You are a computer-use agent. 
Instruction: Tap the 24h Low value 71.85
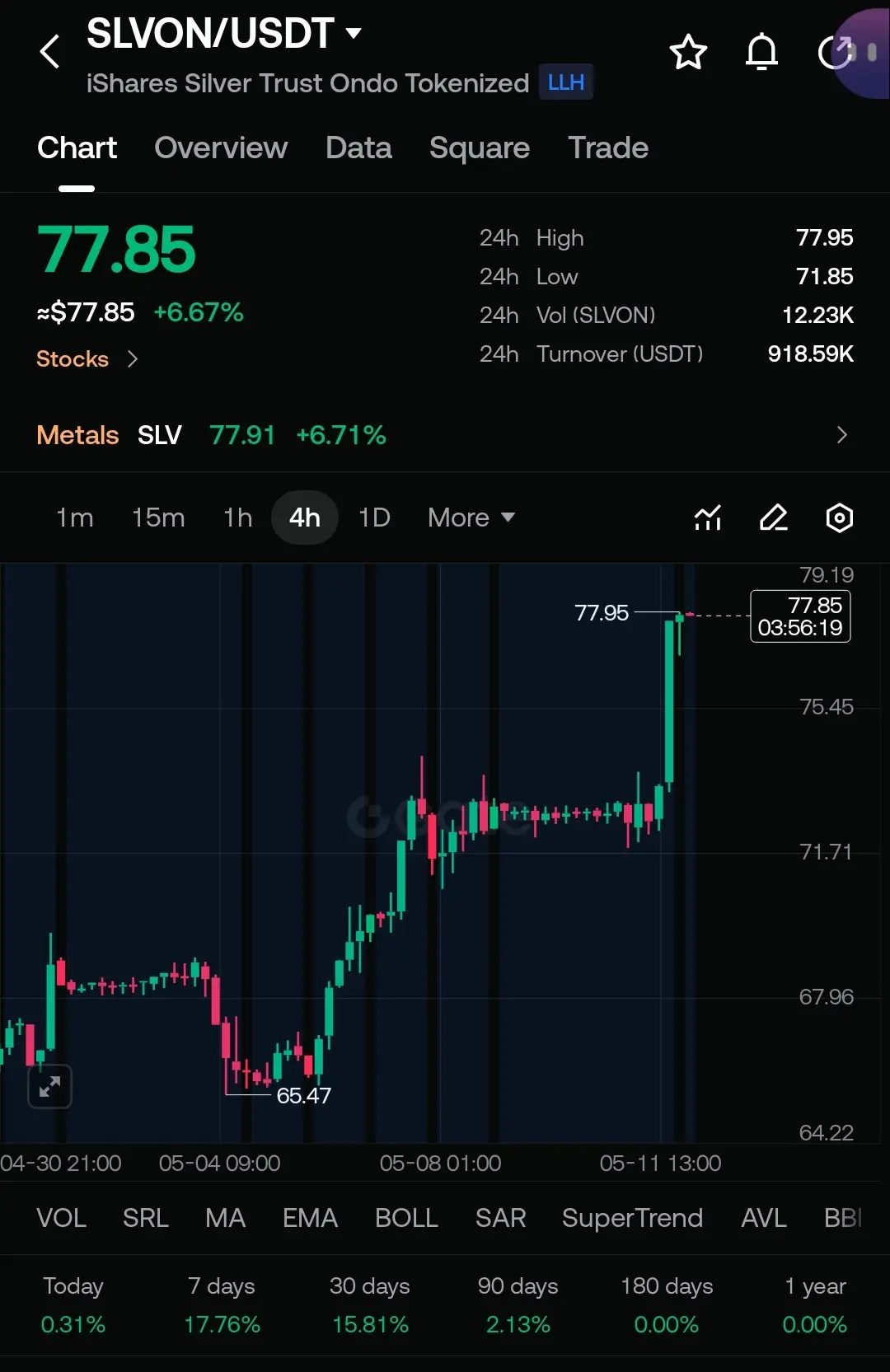(x=824, y=277)
